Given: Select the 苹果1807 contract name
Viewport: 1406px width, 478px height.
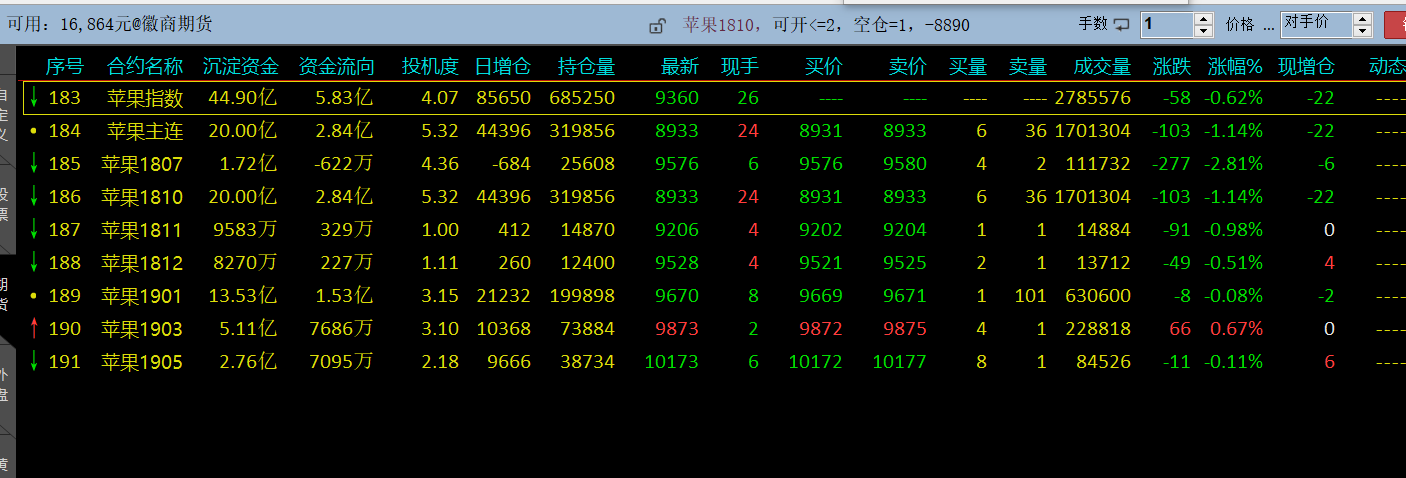Looking at the screenshot, I should click(142, 163).
